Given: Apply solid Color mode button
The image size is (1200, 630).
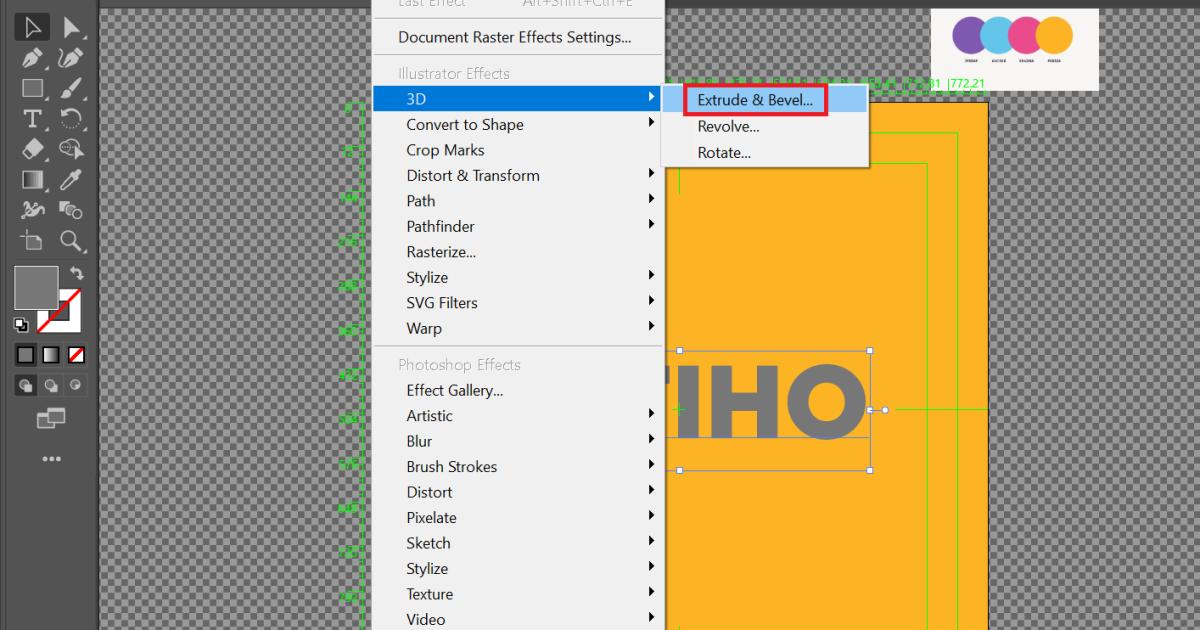Looking at the screenshot, I should click(x=26, y=355).
